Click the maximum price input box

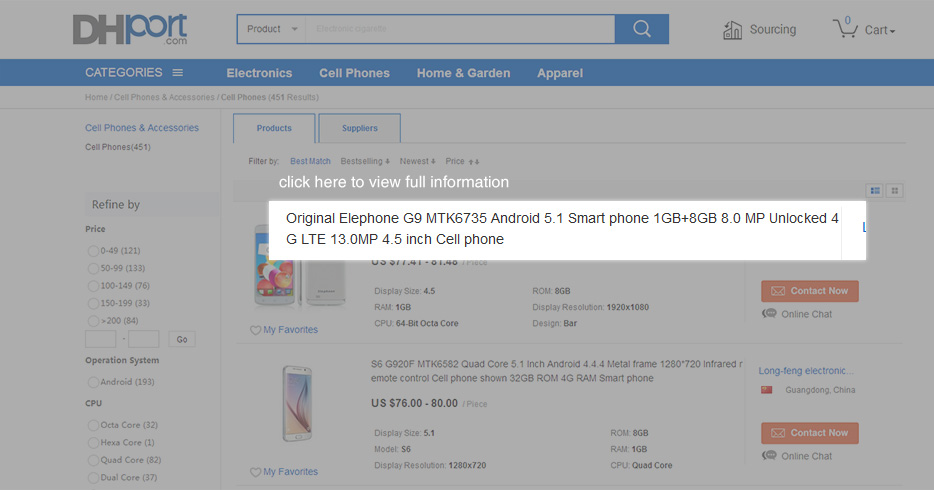click(144, 339)
